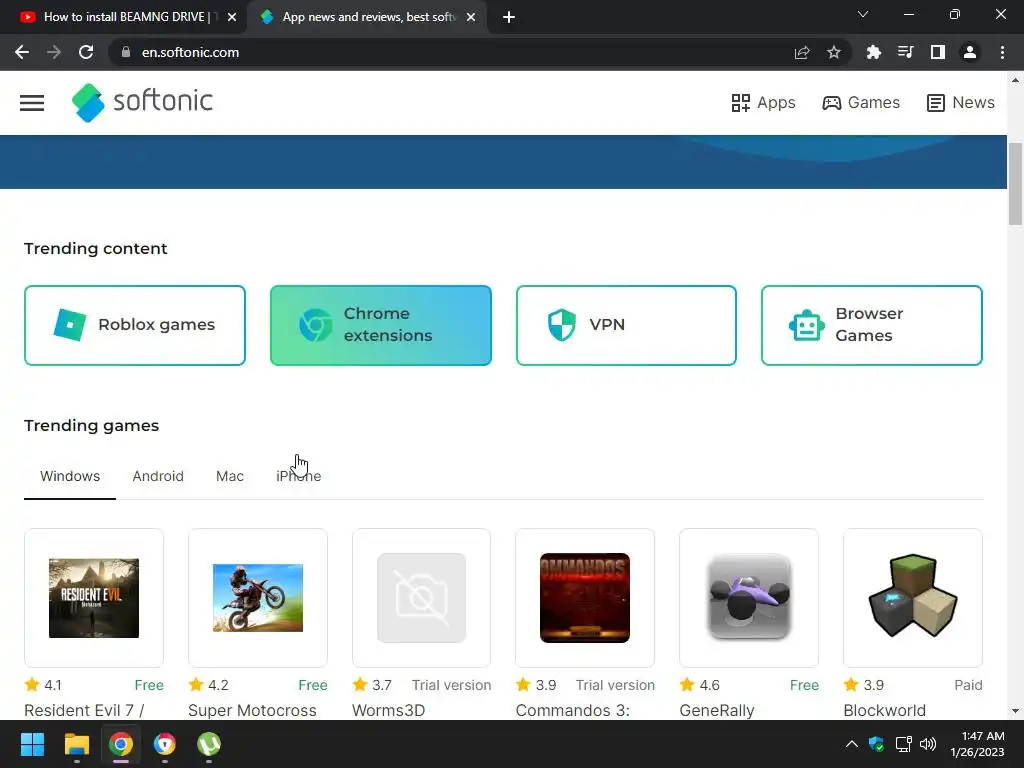Open the Resident Evil 7 game thumbnail
The width and height of the screenshot is (1024, 768).
click(94, 598)
